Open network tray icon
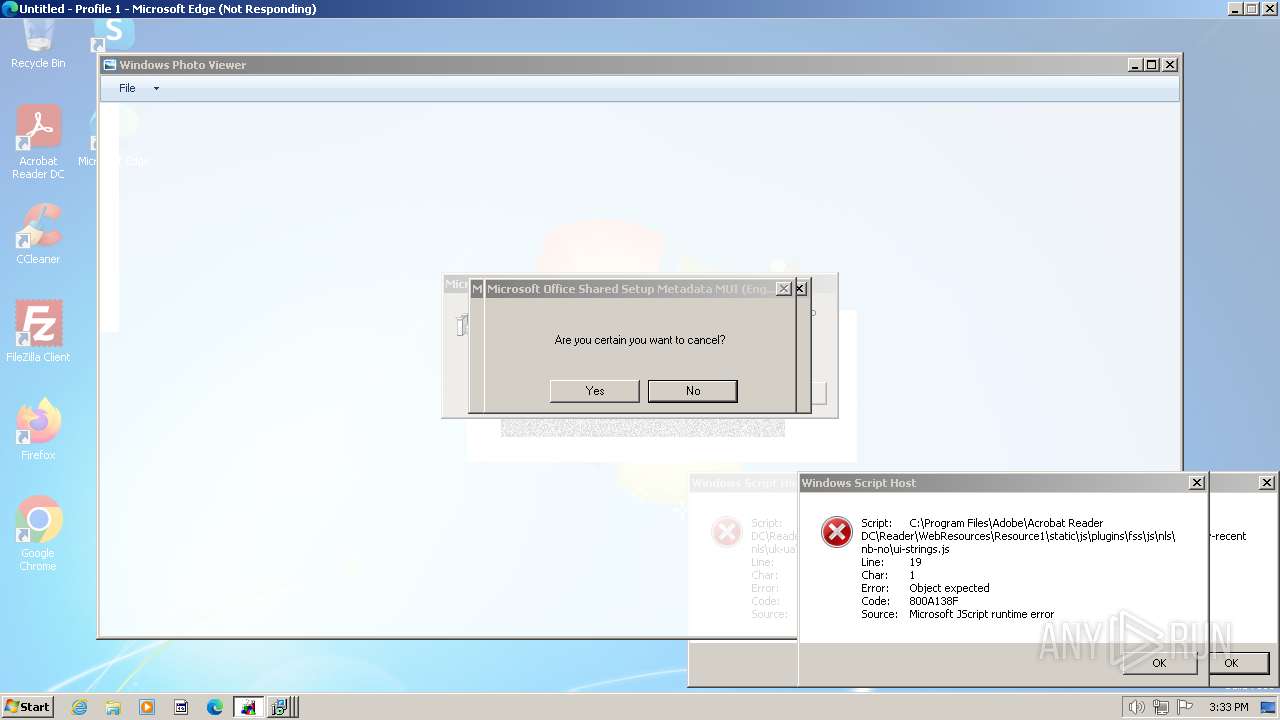 (x=1161, y=707)
